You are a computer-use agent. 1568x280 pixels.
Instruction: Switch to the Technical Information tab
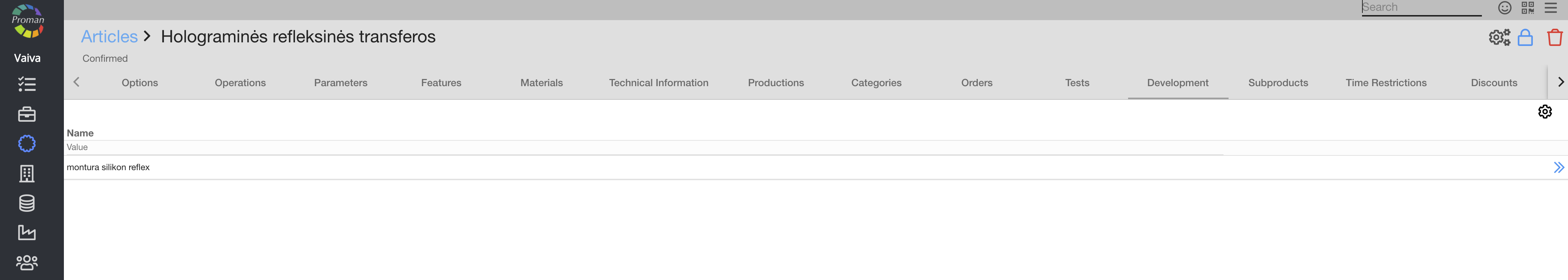coord(658,83)
